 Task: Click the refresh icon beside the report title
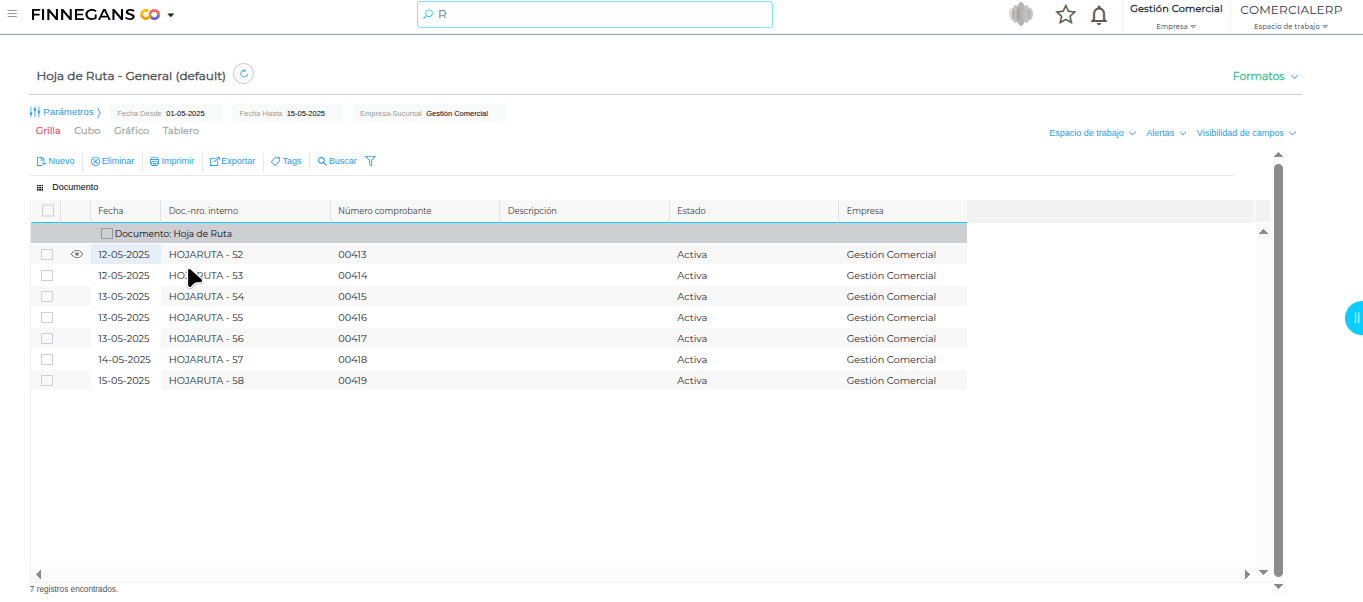coord(243,74)
